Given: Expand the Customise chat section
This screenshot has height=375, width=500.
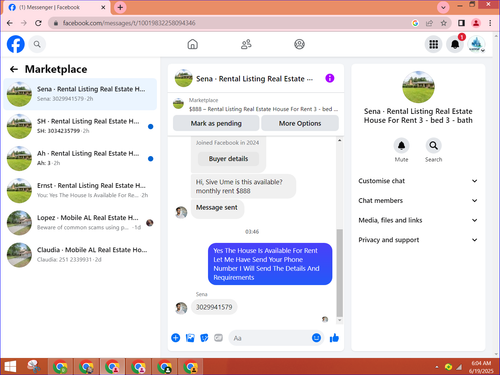Looking at the screenshot, I should 418,181.
